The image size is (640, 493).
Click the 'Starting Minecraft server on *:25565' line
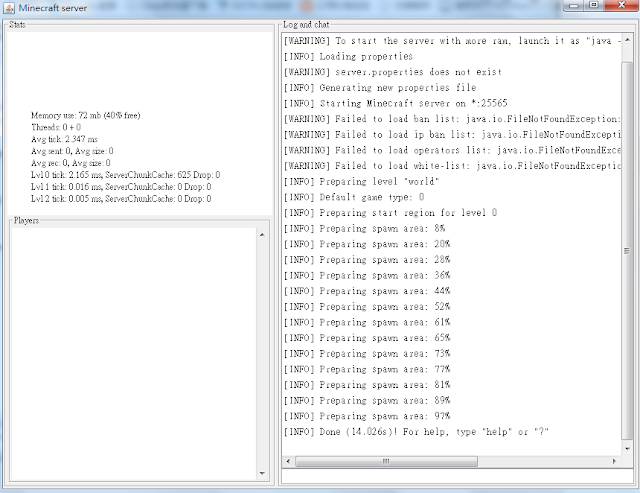[x=396, y=103]
